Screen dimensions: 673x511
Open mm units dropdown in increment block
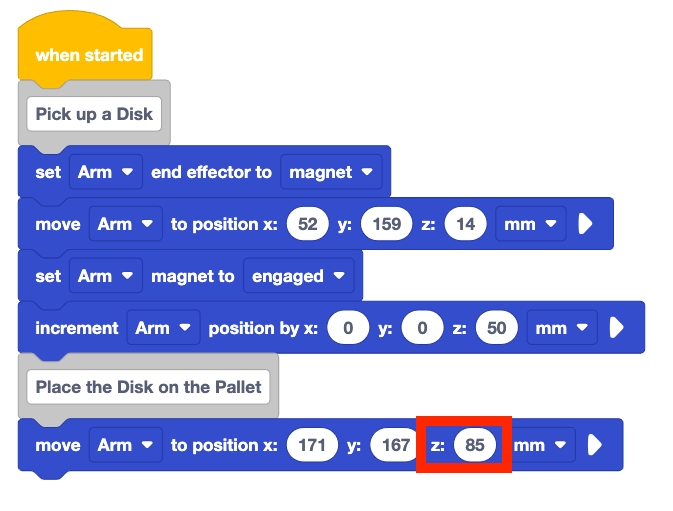click(562, 328)
